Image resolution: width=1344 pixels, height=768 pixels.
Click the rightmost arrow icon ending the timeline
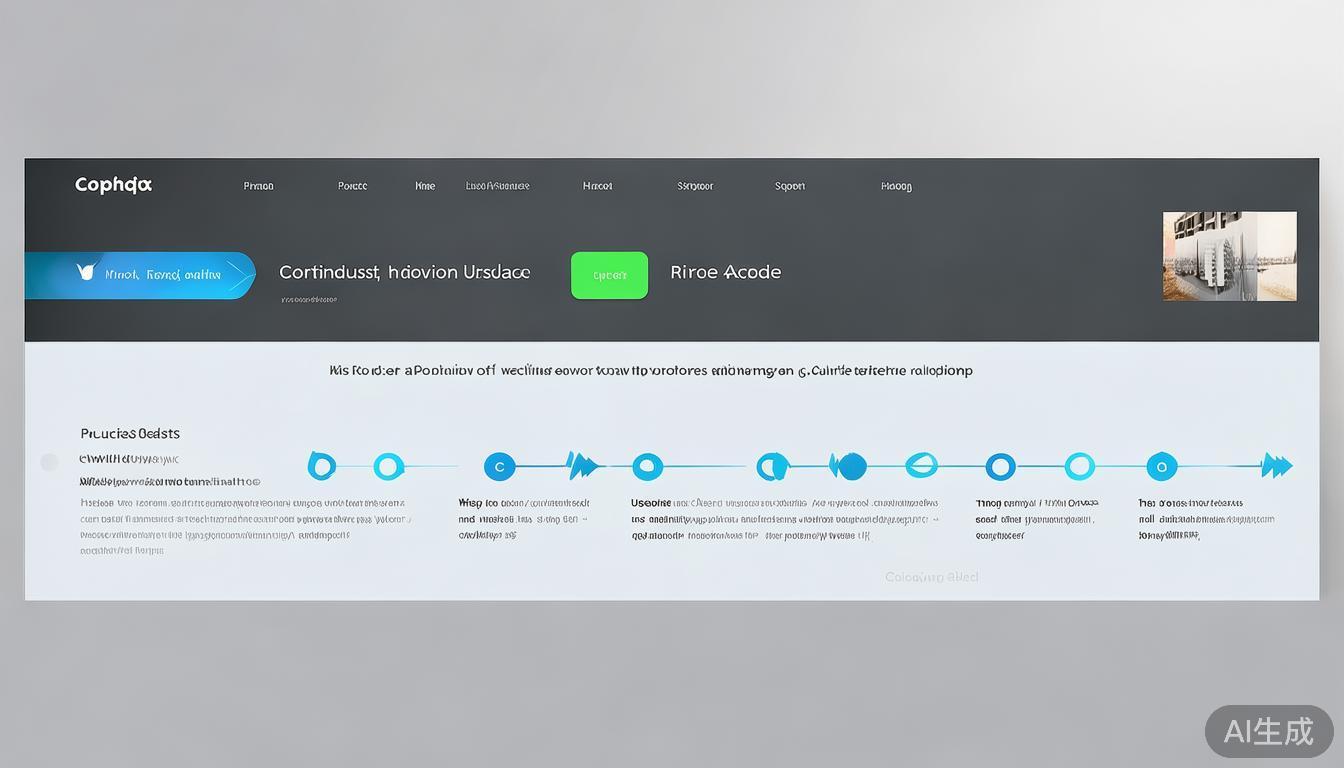click(1277, 464)
